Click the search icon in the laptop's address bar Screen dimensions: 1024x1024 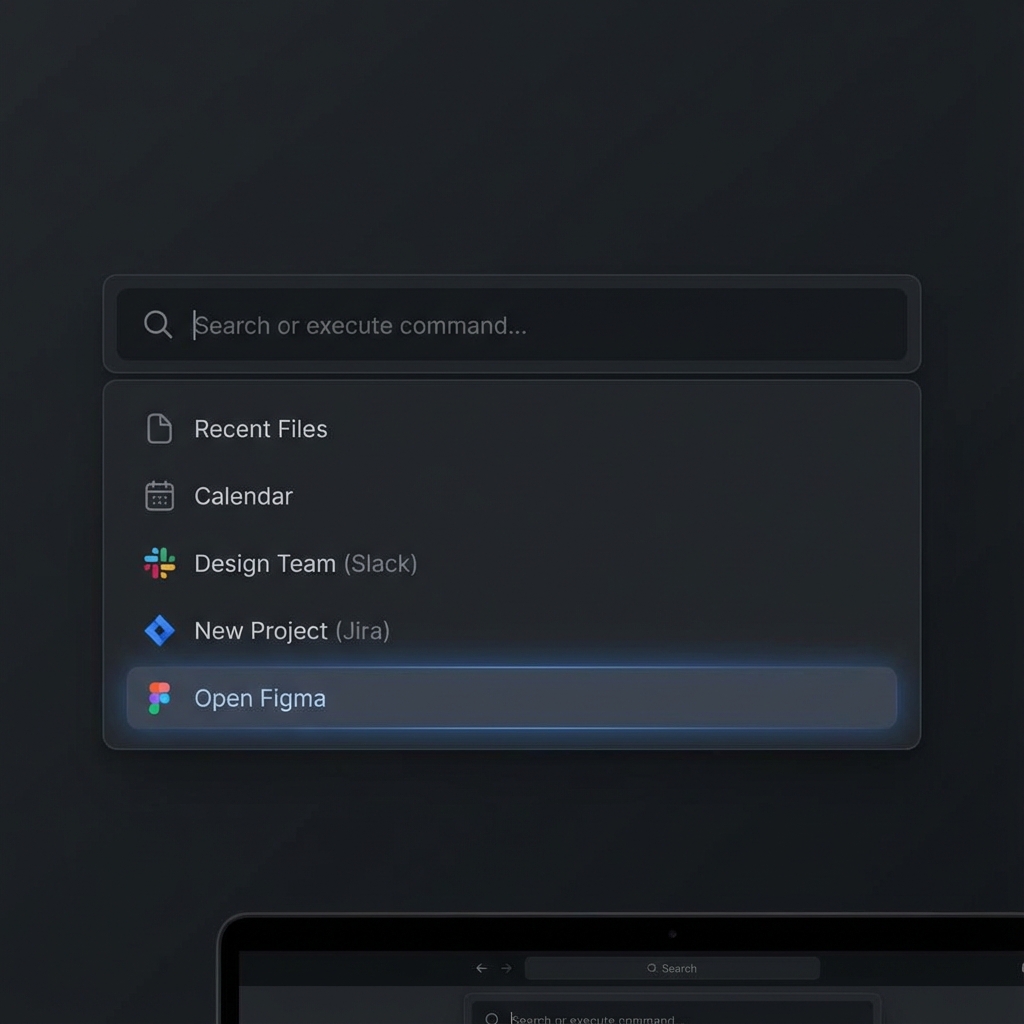tap(652, 968)
